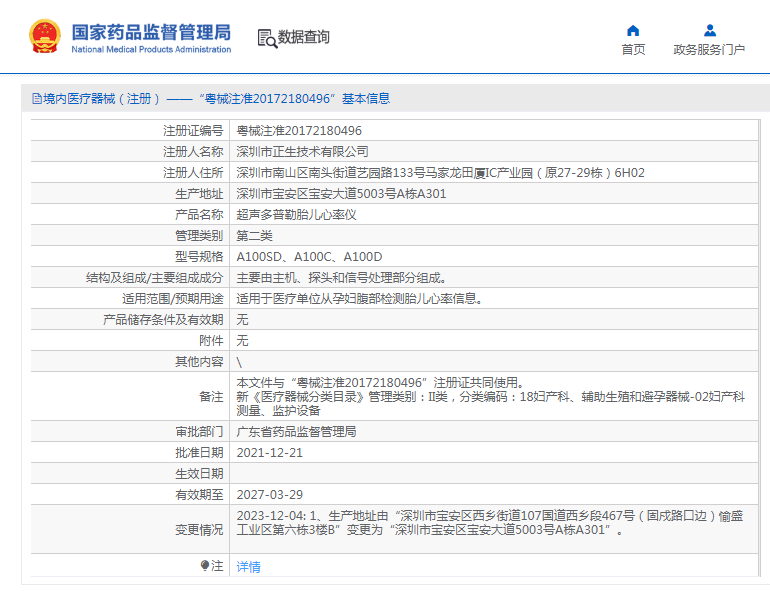Click the 有效期至 row label

coord(199,495)
